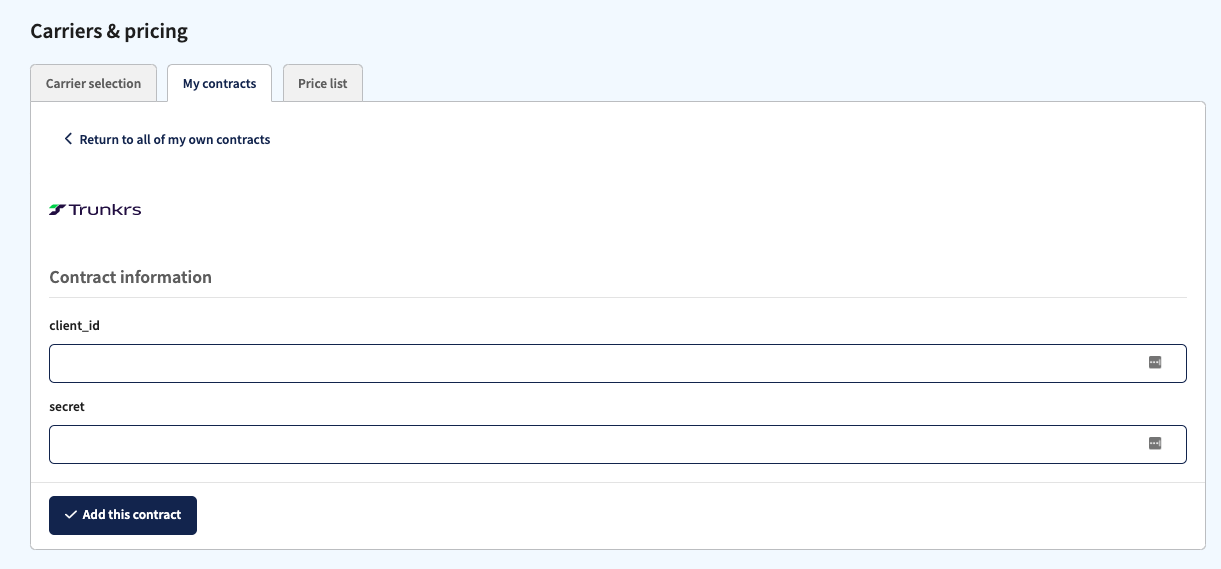Click the Carriers & pricing page title

[x=109, y=31]
